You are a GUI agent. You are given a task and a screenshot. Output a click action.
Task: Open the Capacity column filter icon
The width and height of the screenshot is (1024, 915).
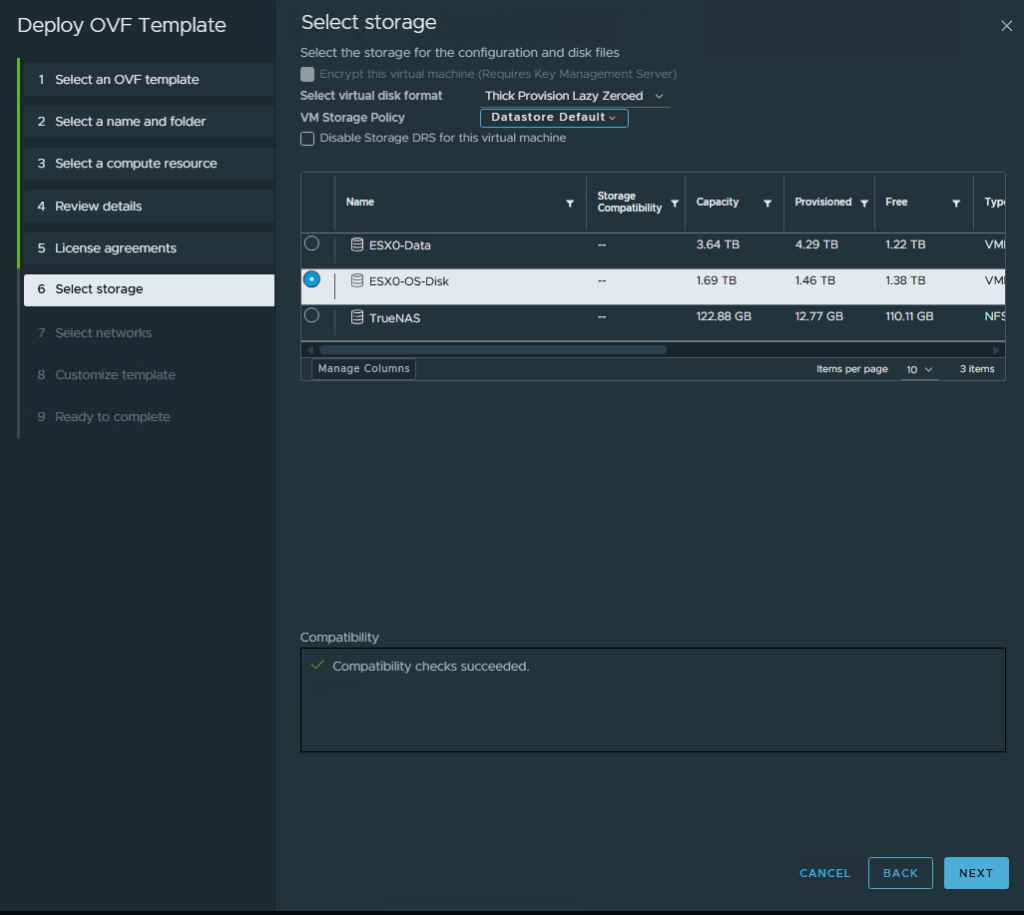pos(767,203)
